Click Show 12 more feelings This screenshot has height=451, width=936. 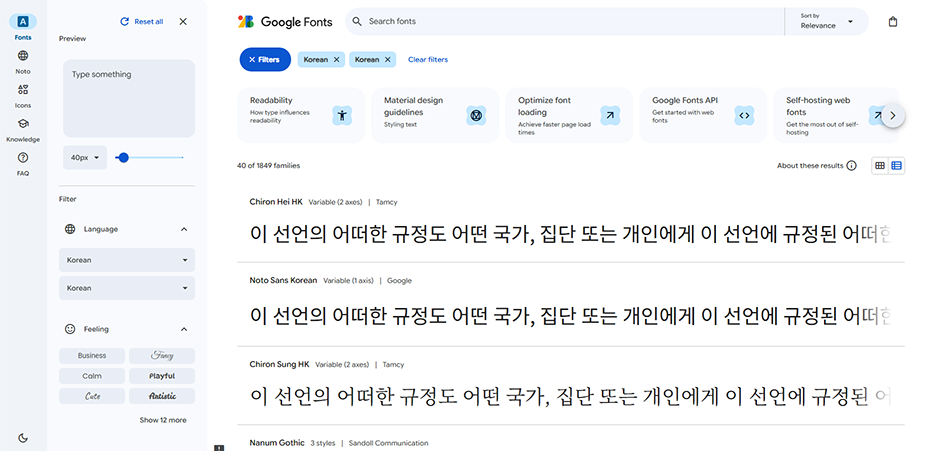coord(163,420)
